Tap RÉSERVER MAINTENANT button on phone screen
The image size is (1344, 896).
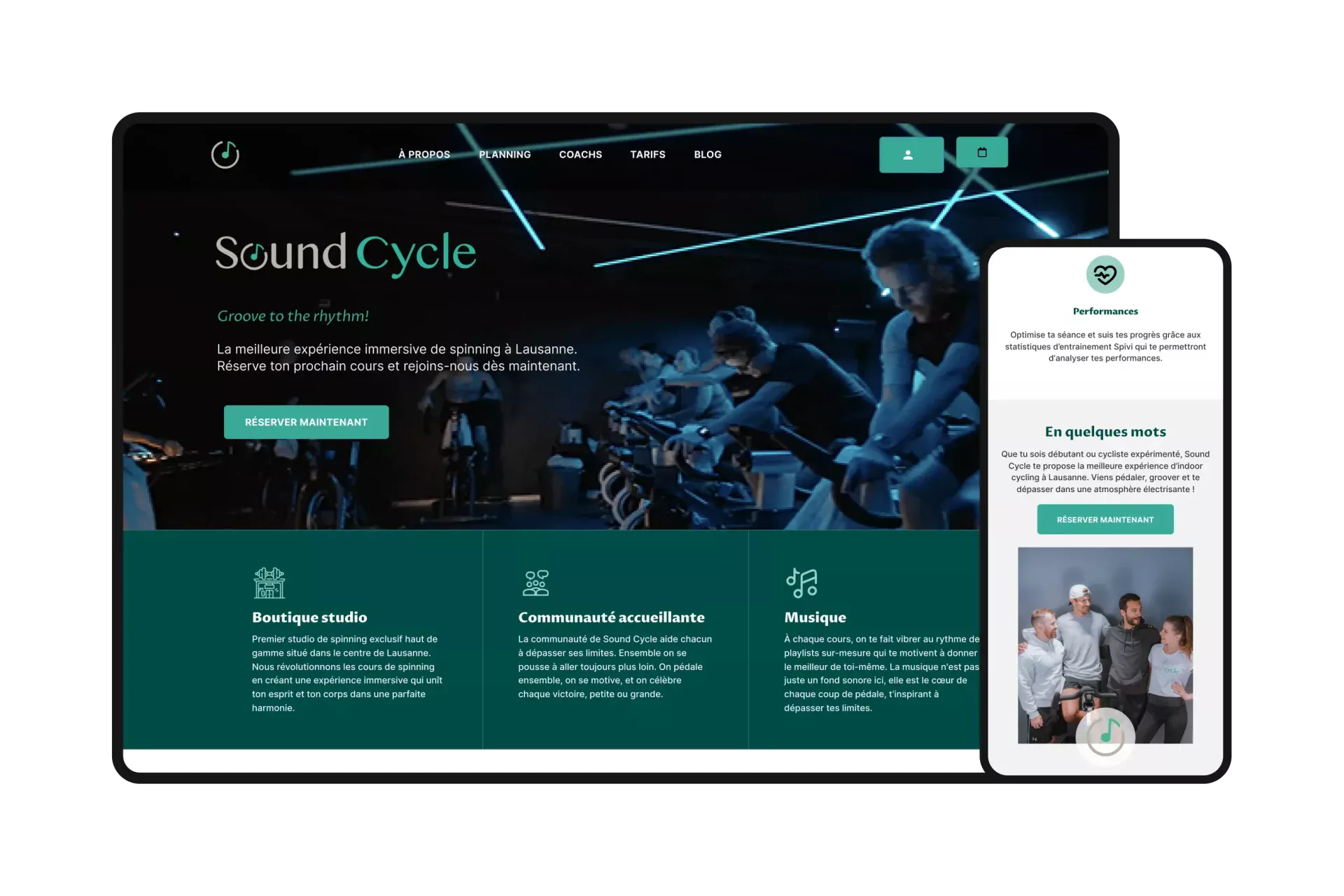pyautogui.click(x=1105, y=519)
